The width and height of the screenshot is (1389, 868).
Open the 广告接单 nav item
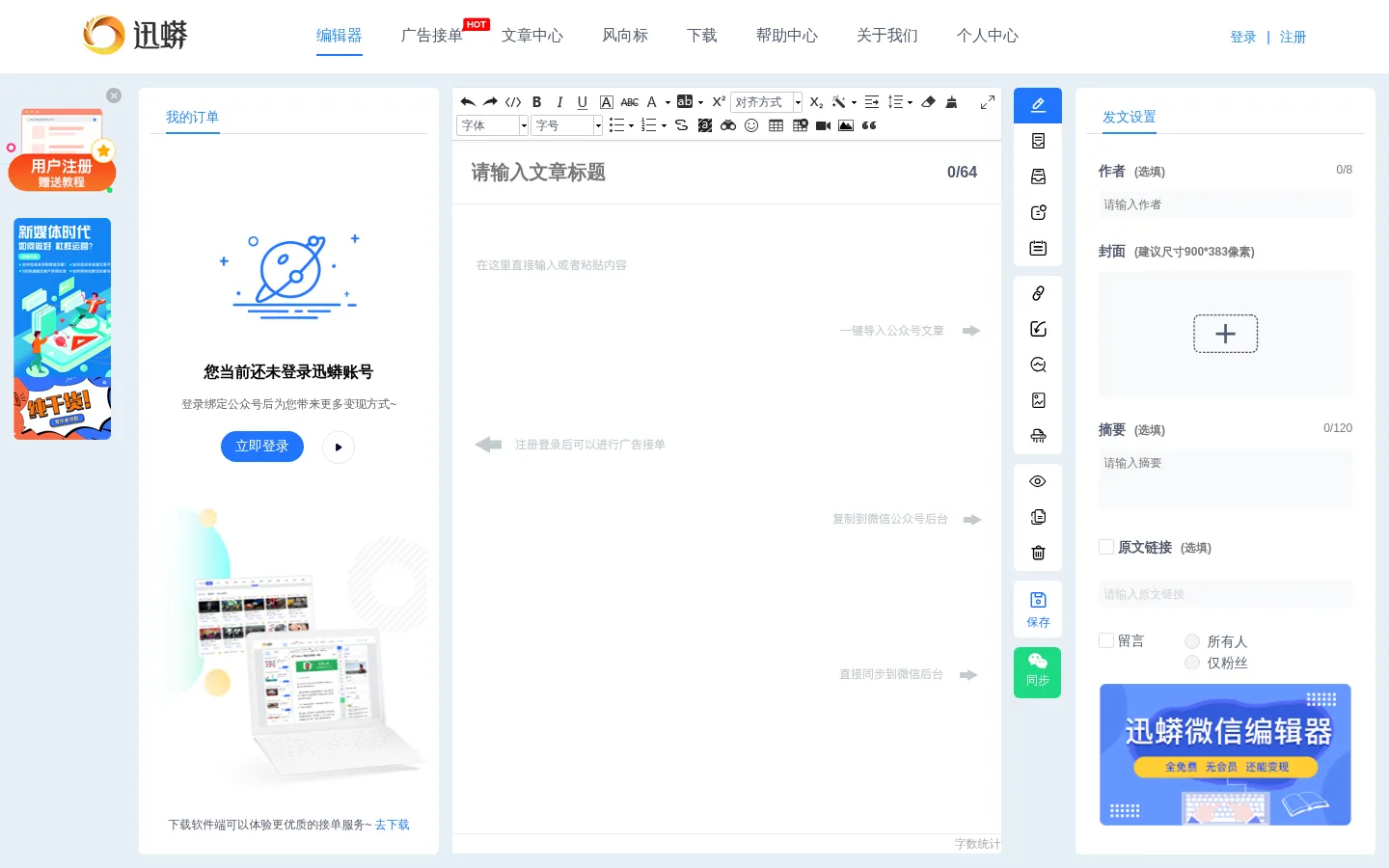432,36
